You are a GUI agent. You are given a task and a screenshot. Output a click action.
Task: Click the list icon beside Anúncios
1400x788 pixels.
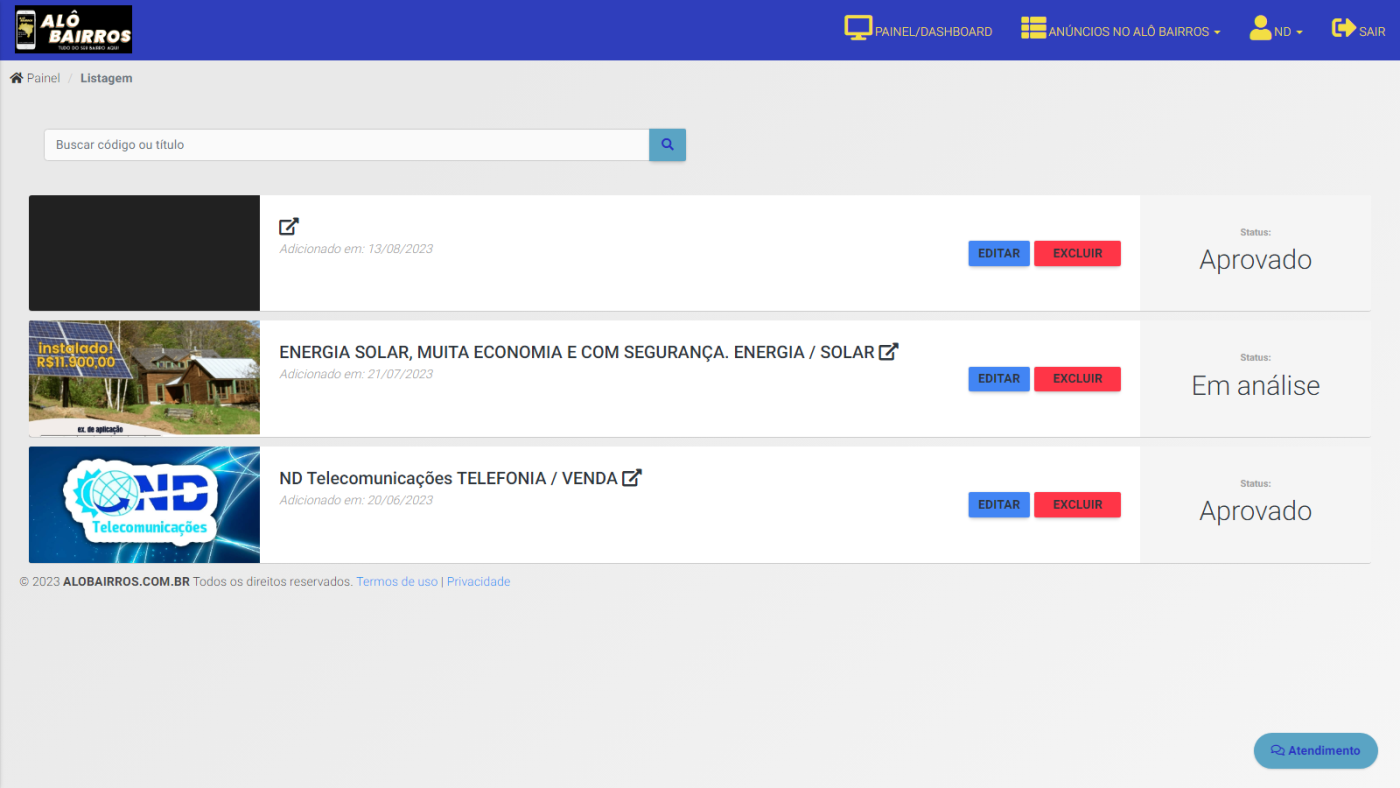click(x=1033, y=29)
